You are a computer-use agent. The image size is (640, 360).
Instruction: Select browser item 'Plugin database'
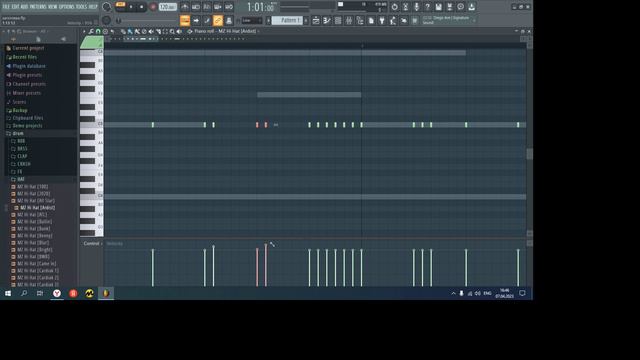(29, 66)
